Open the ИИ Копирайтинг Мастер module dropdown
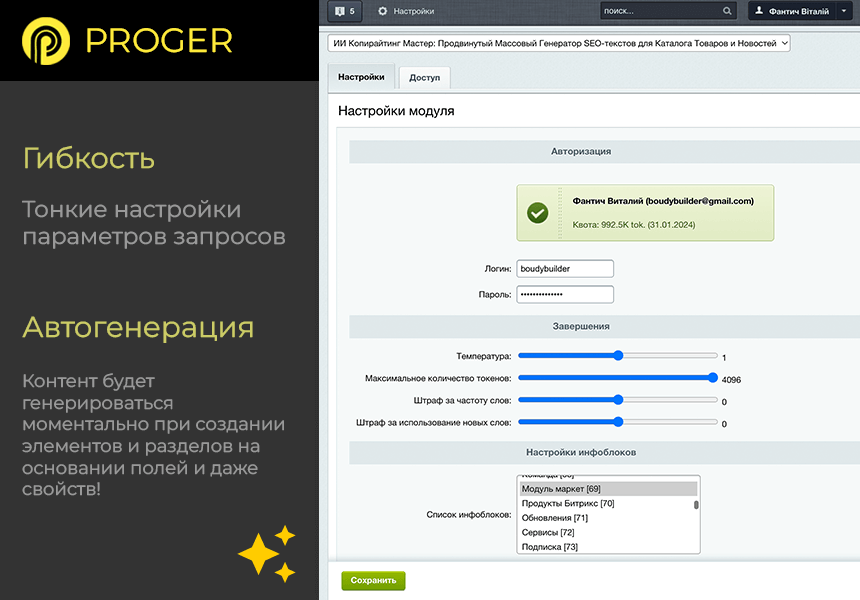This screenshot has width=860, height=600. tap(558, 43)
